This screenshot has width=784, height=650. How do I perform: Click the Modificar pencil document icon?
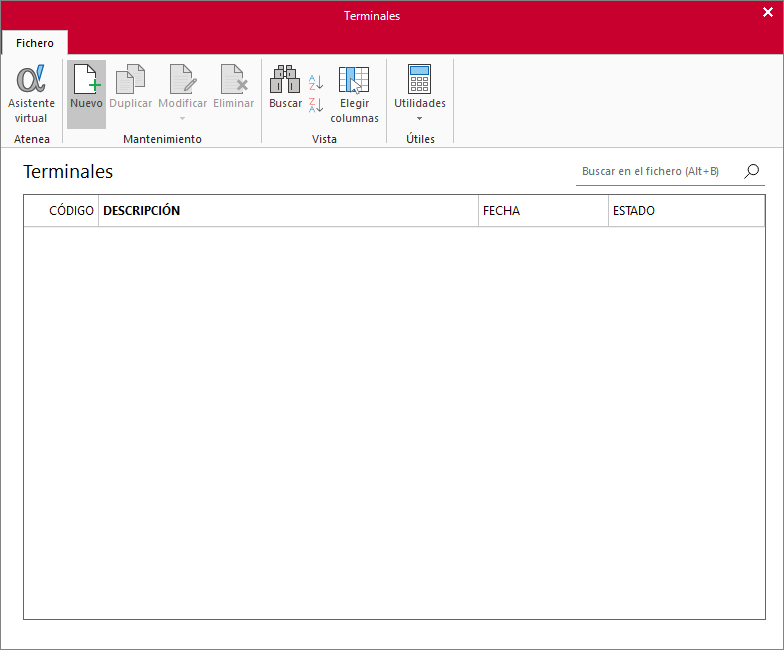(x=182, y=79)
